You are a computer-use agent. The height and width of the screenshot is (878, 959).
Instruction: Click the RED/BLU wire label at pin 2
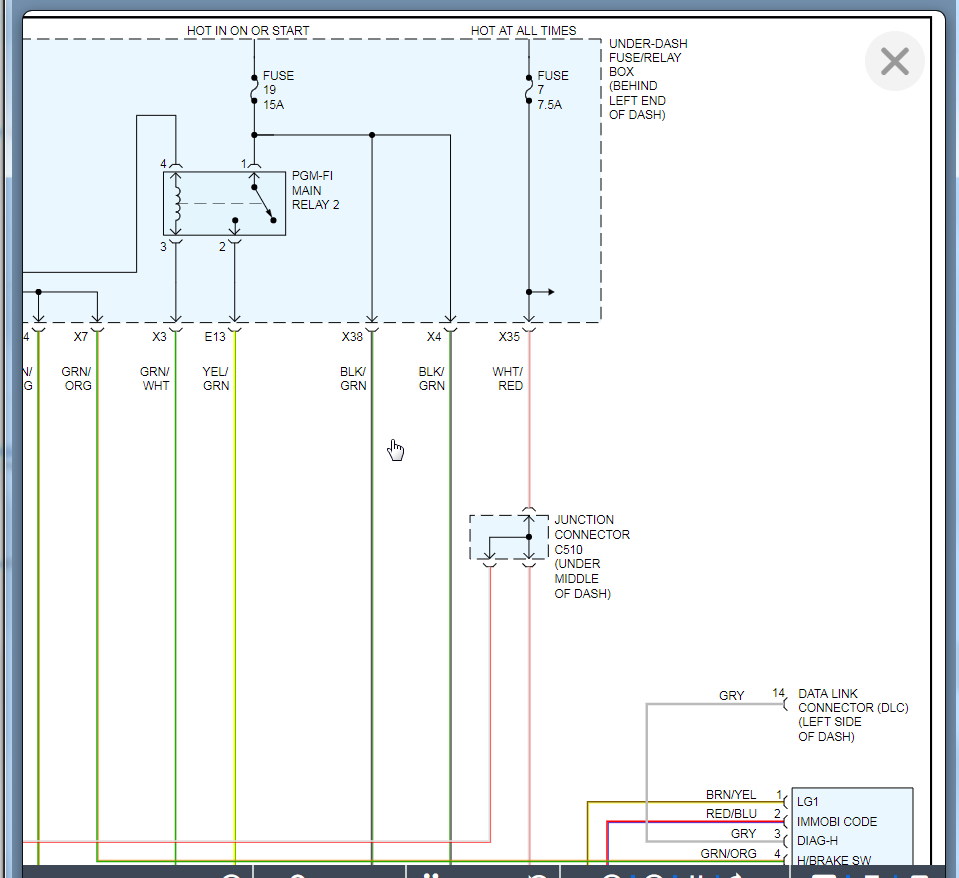coord(731,814)
